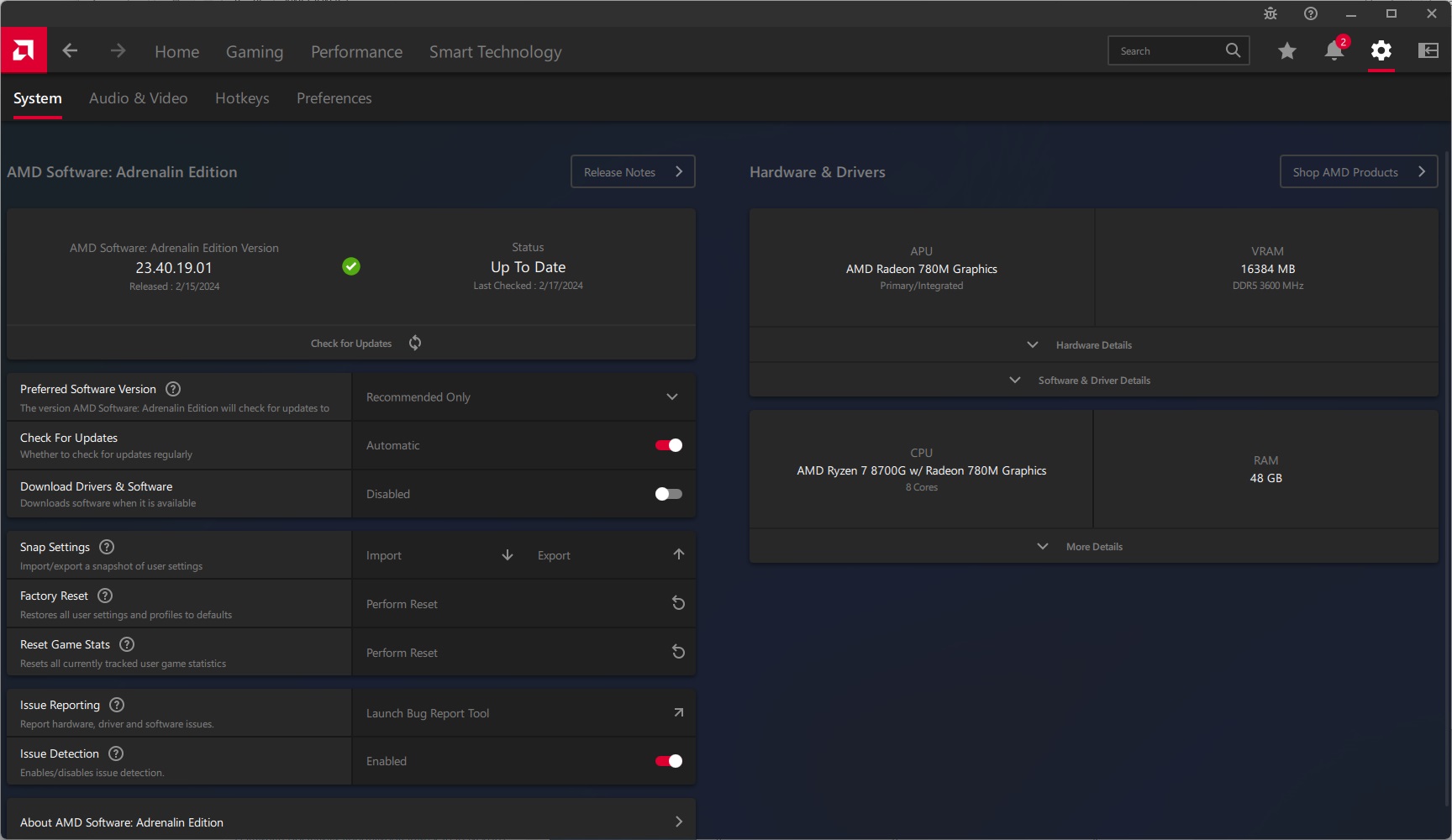This screenshot has width=1452, height=840.
Task: Disable the Issue Detection toggle
Action: tap(669, 761)
